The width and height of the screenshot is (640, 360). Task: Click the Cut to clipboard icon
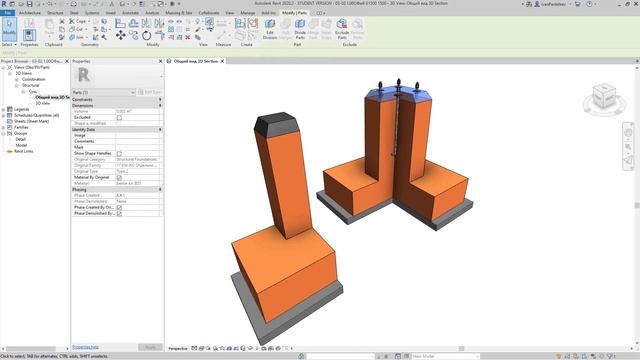click(x=62, y=21)
